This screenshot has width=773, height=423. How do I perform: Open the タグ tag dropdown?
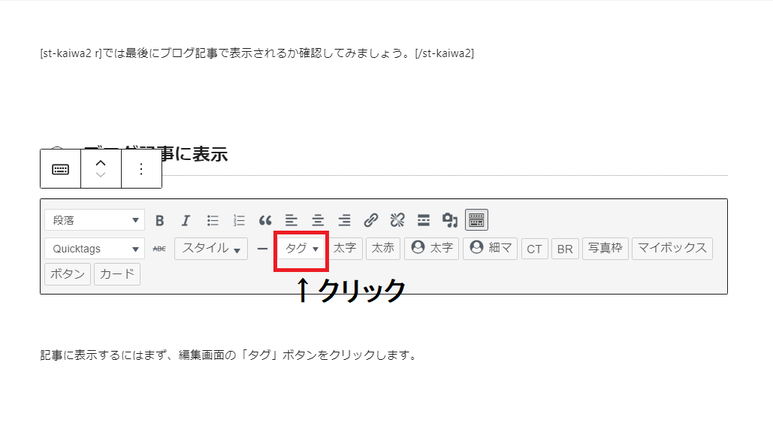301,248
